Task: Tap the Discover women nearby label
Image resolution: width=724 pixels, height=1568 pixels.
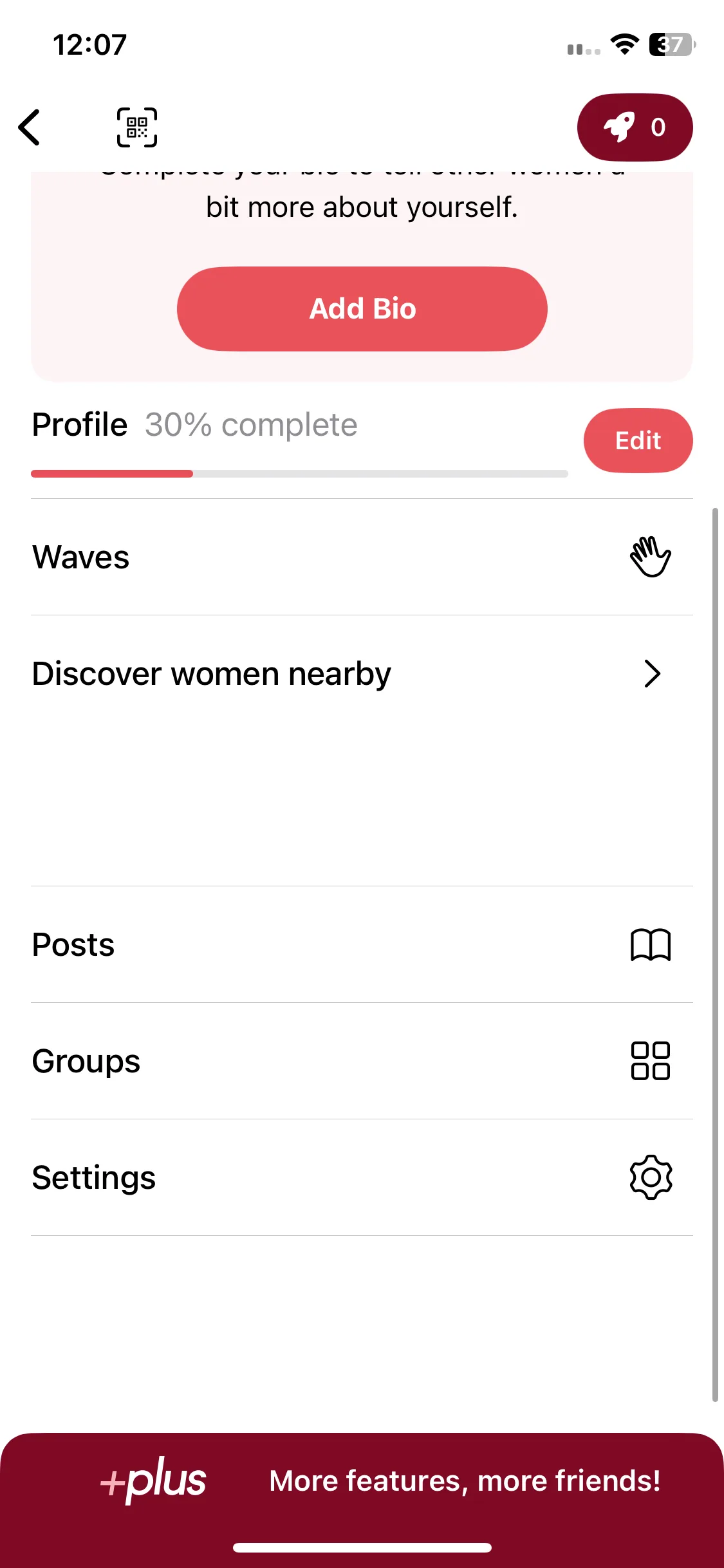Action: [x=212, y=674]
